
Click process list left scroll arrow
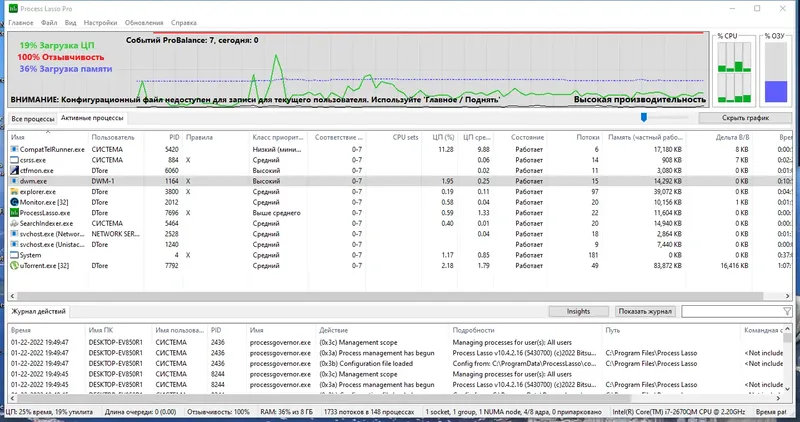(x=12, y=296)
